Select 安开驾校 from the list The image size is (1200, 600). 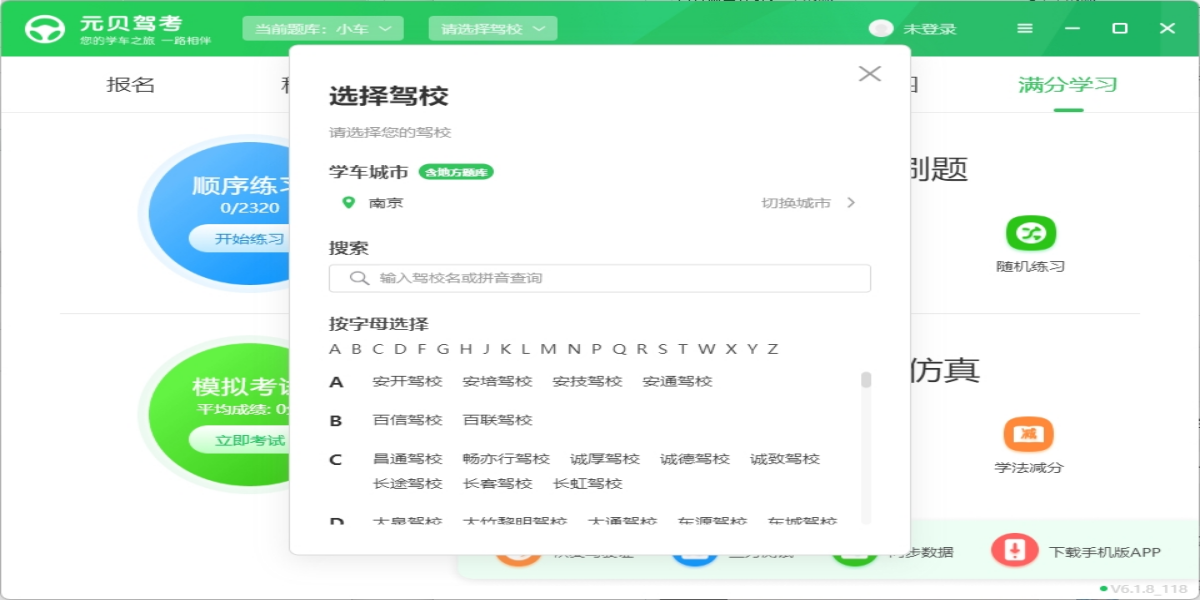click(x=407, y=381)
